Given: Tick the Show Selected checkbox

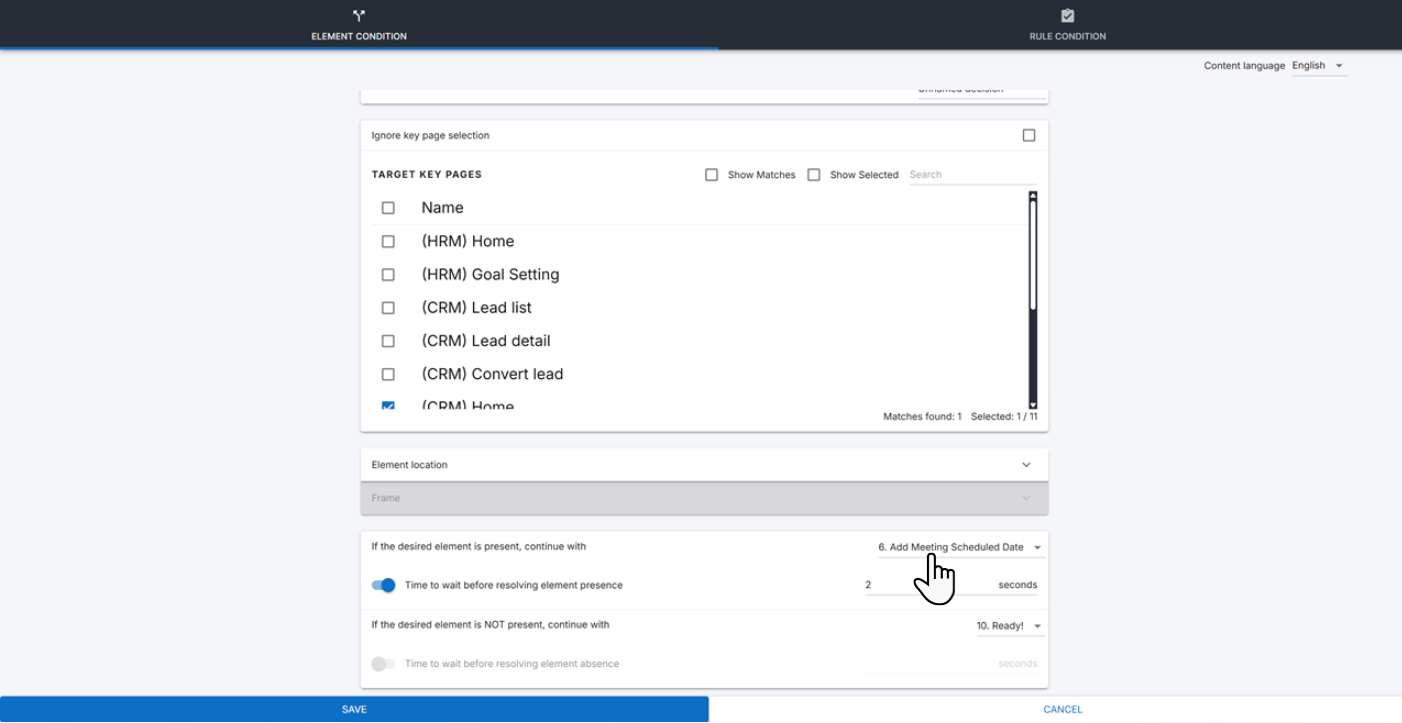Looking at the screenshot, I should click(x=814, y=175).
